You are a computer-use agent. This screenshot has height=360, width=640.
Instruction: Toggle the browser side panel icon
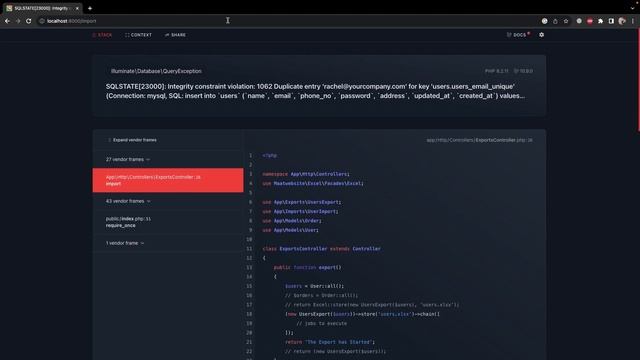(611, 21)
